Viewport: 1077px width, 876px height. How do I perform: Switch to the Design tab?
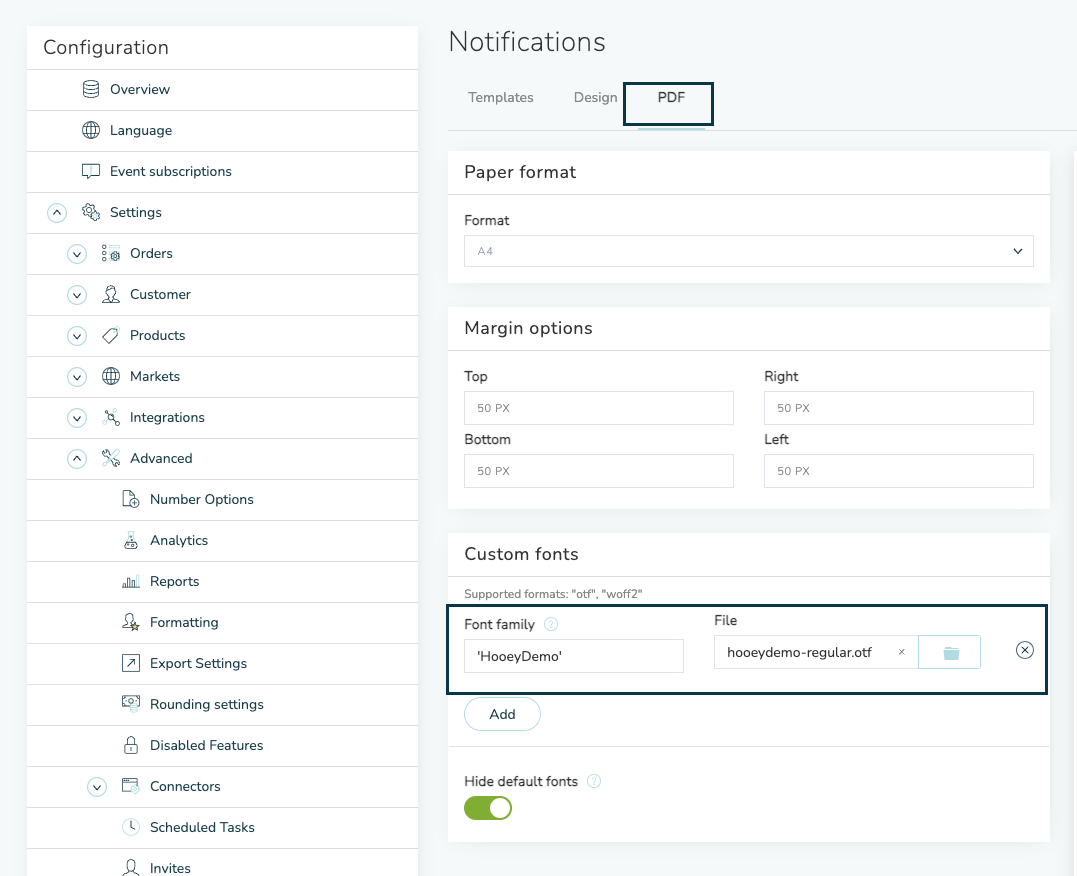[x=595, y=98]
